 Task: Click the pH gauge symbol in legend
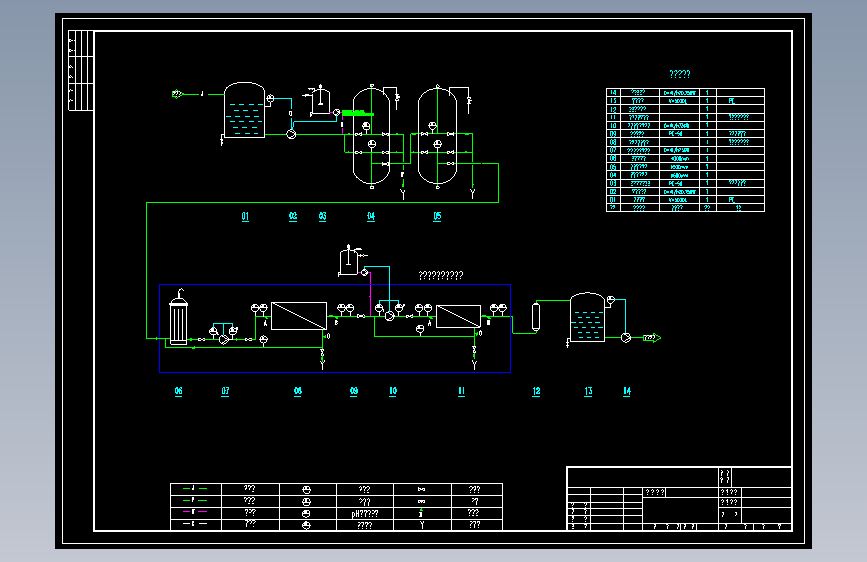[x=307, y=514]
